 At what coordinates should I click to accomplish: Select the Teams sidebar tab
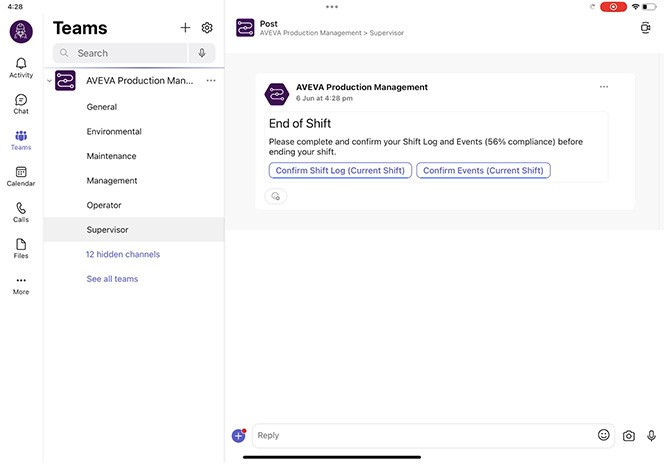tap(21, 141)
